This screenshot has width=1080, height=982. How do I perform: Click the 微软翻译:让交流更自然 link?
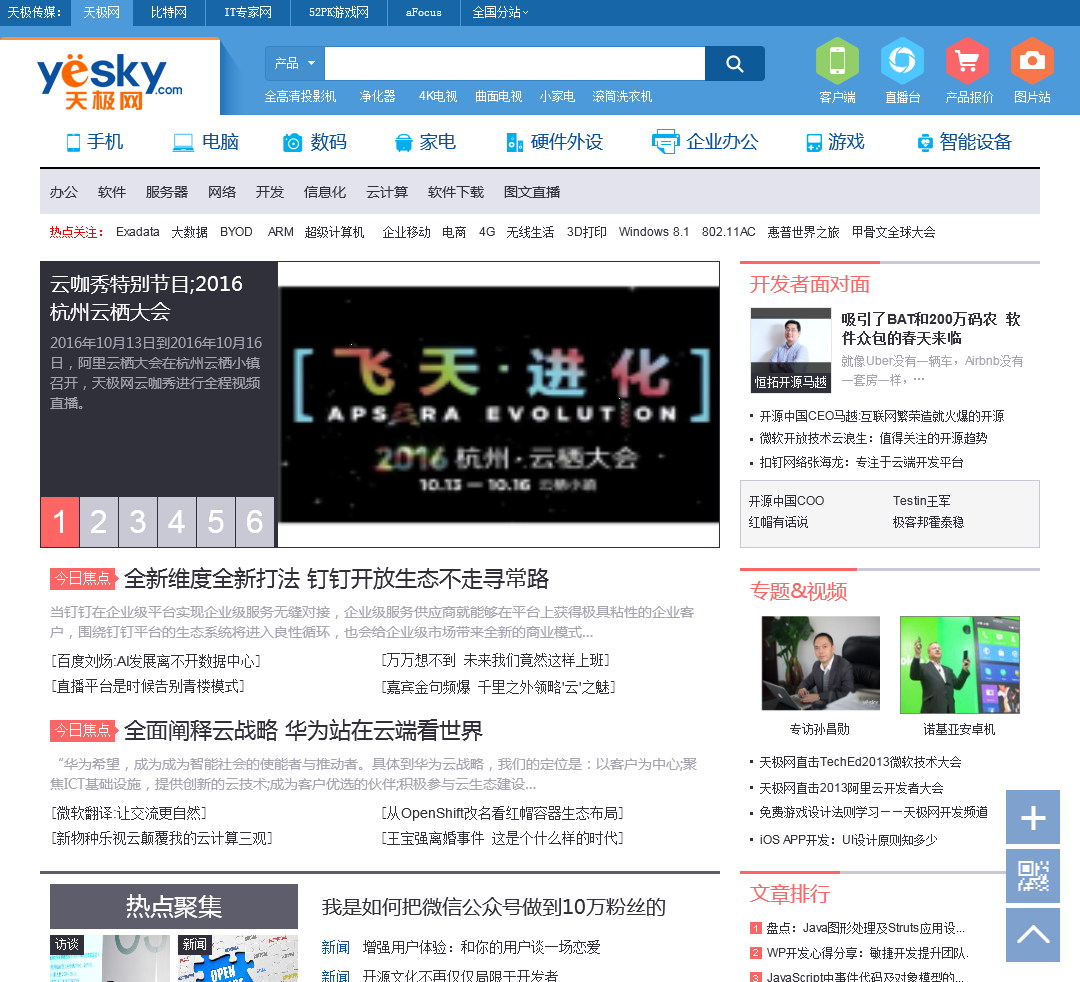click(129, 813)
